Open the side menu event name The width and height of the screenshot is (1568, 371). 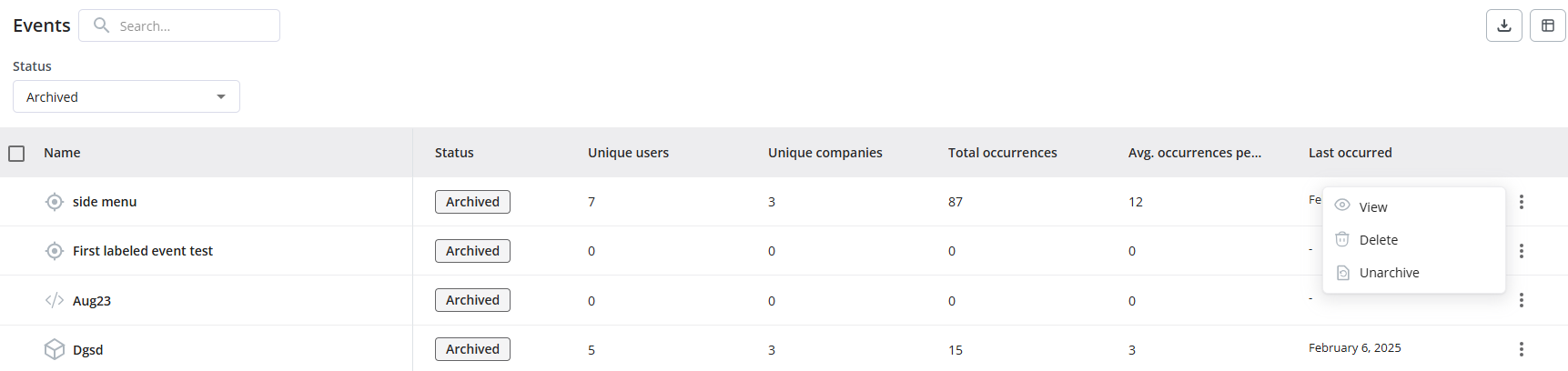click(105, 202)
